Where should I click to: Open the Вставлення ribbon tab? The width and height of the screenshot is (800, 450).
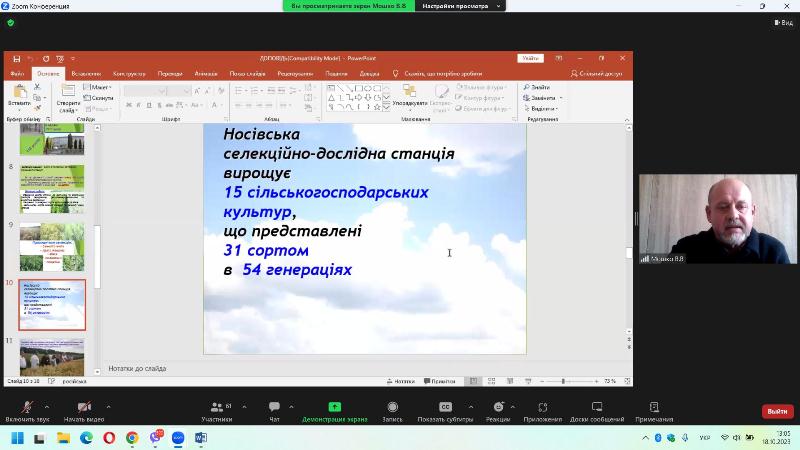tap(86, 73)
